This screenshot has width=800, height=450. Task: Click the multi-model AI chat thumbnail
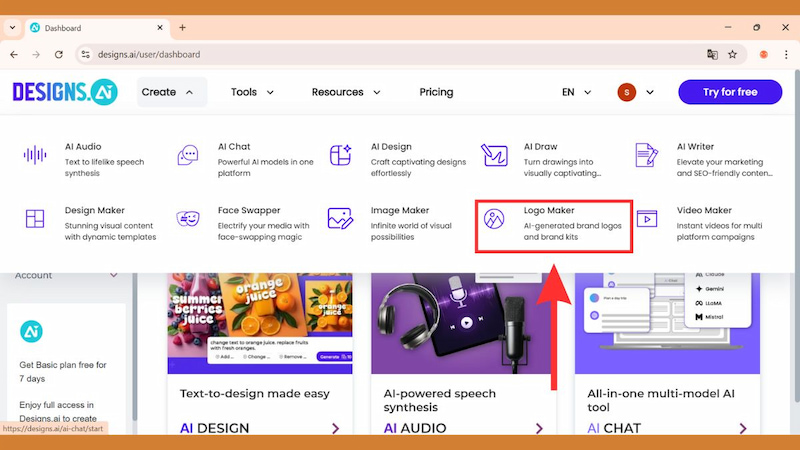[667, 323]
